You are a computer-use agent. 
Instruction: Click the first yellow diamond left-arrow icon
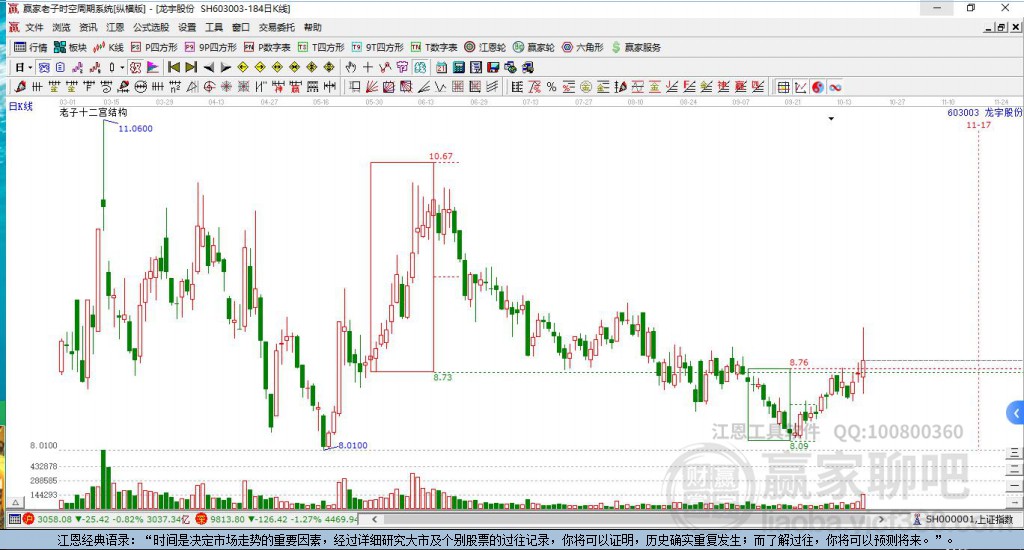[x=243, y=67]
